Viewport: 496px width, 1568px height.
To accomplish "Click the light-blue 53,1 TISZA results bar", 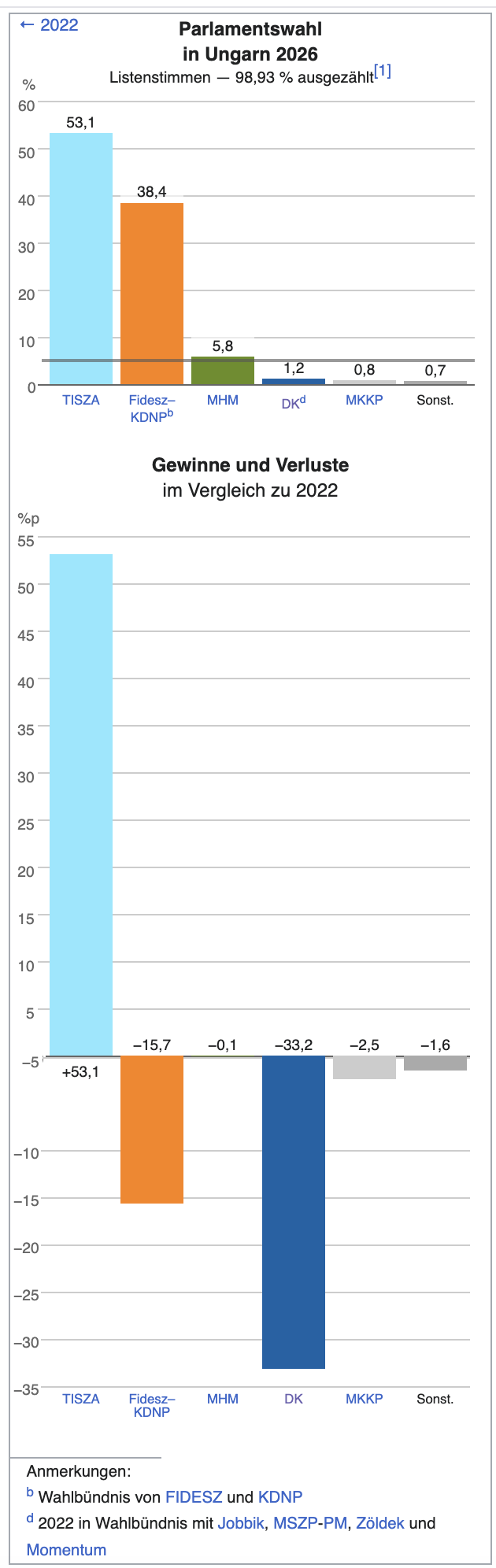I will click(81, 258).
